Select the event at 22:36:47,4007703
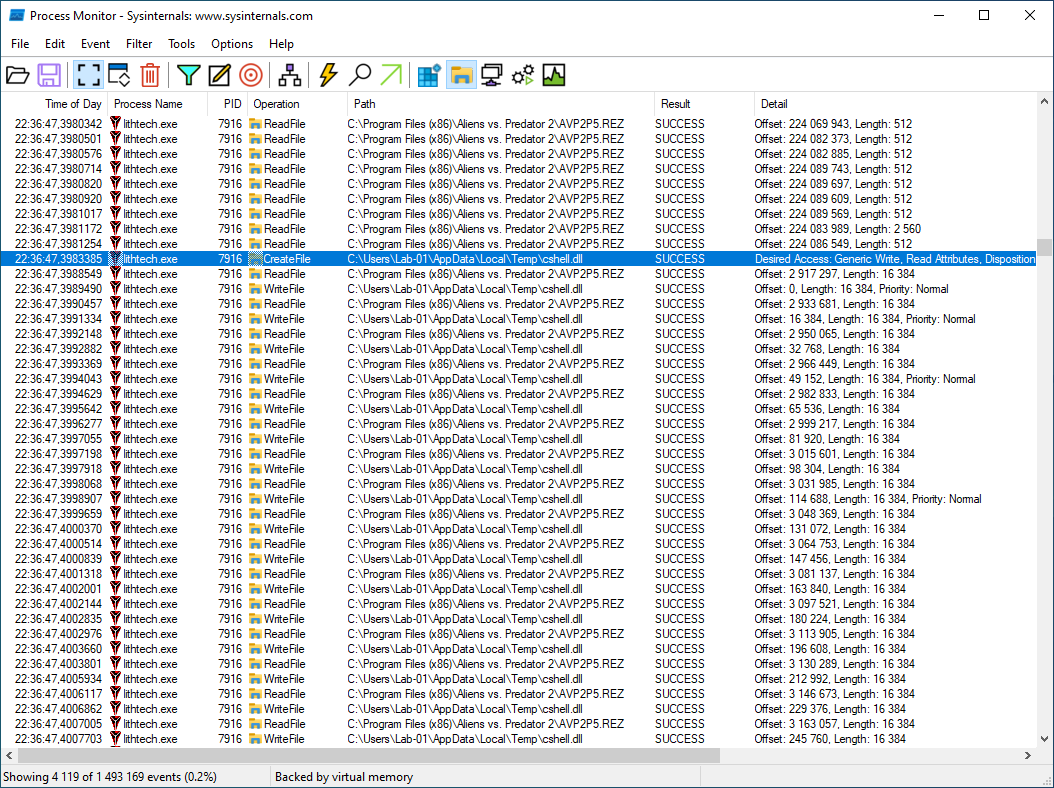 (x=518, y=739)
